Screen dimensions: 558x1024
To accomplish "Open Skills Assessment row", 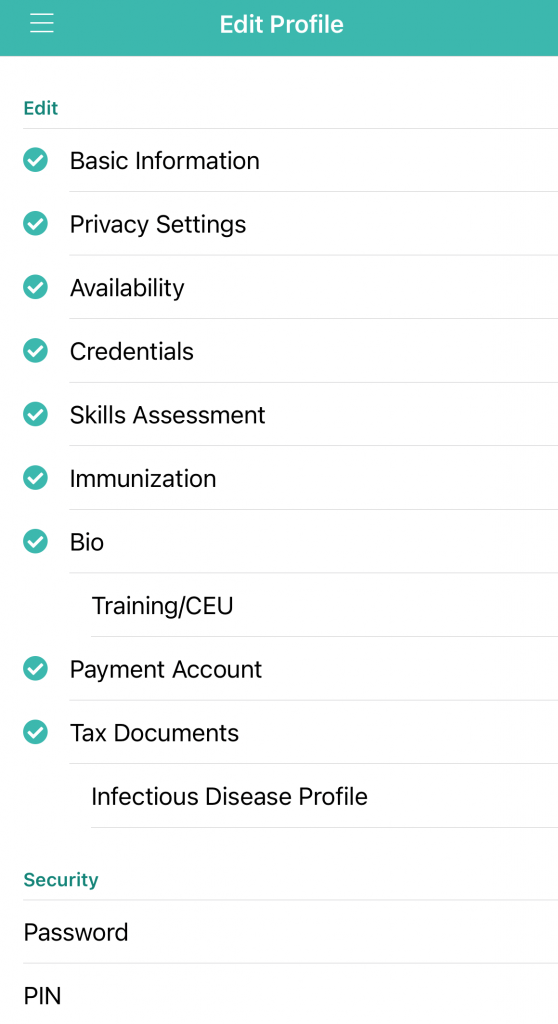I will pyautogui.click(x=279, y=415).
